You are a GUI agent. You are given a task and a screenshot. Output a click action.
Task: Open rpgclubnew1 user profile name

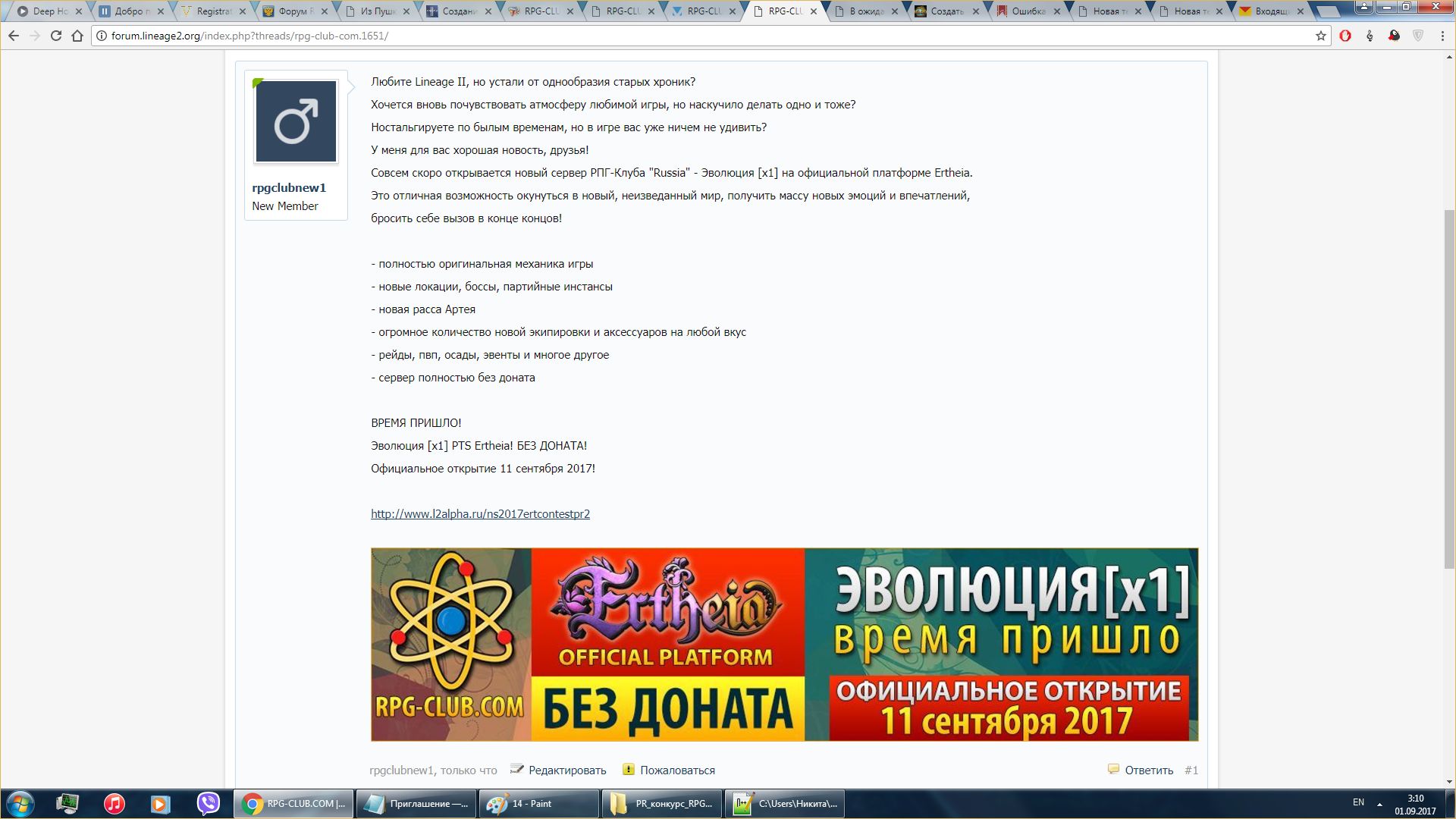click(x=289, y=188)
